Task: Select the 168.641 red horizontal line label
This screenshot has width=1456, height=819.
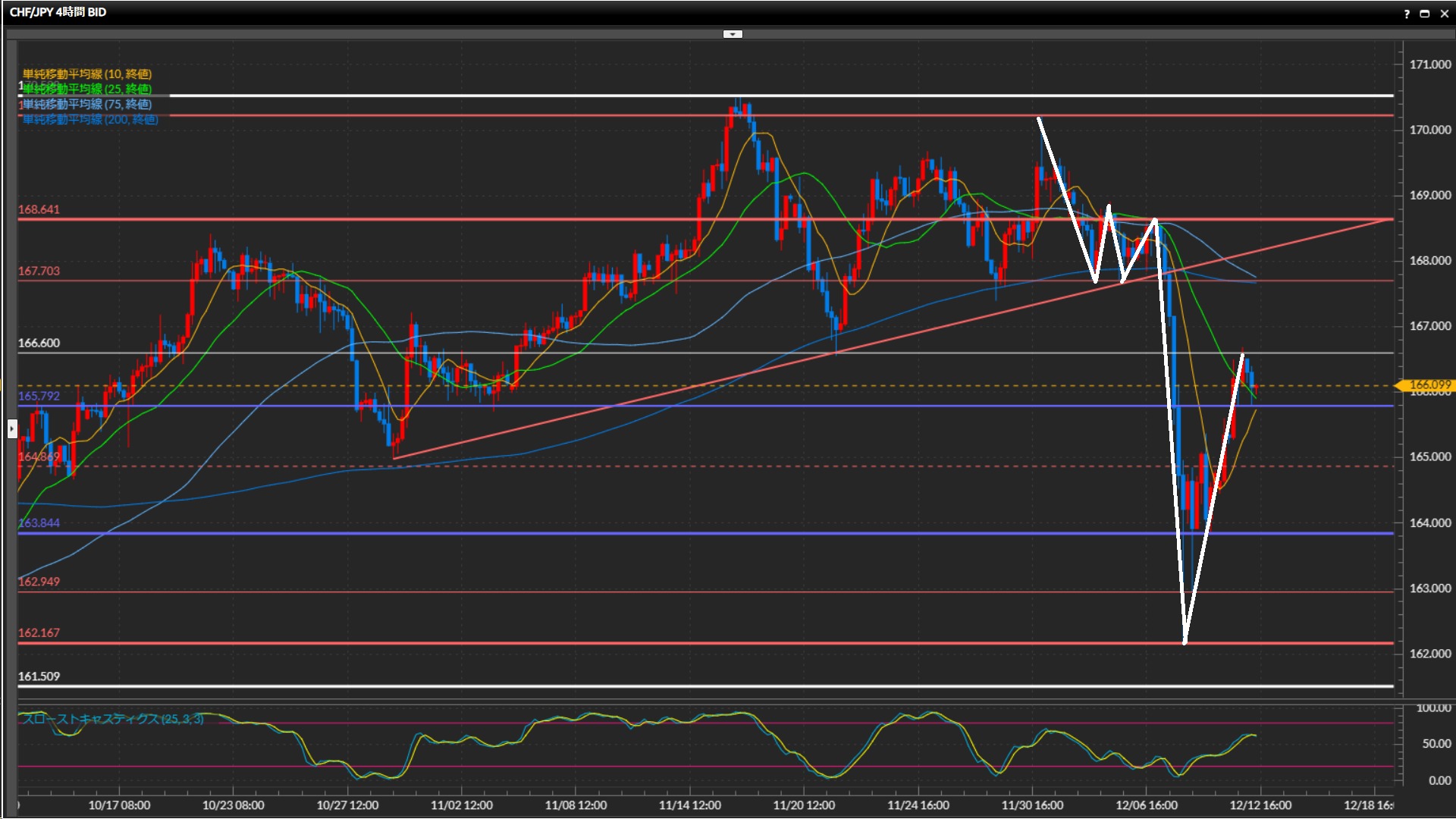Action: click(x=39, y=209)
